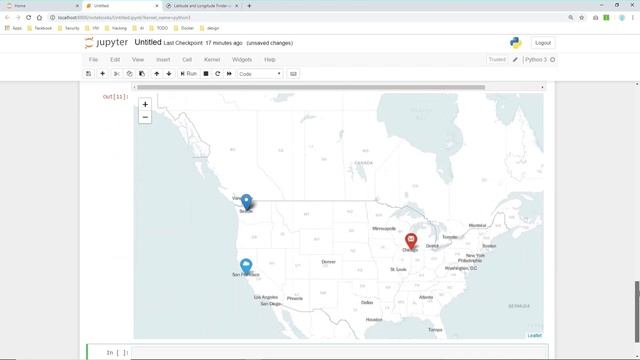Bookmark this page with star icon

coord(582,18)
